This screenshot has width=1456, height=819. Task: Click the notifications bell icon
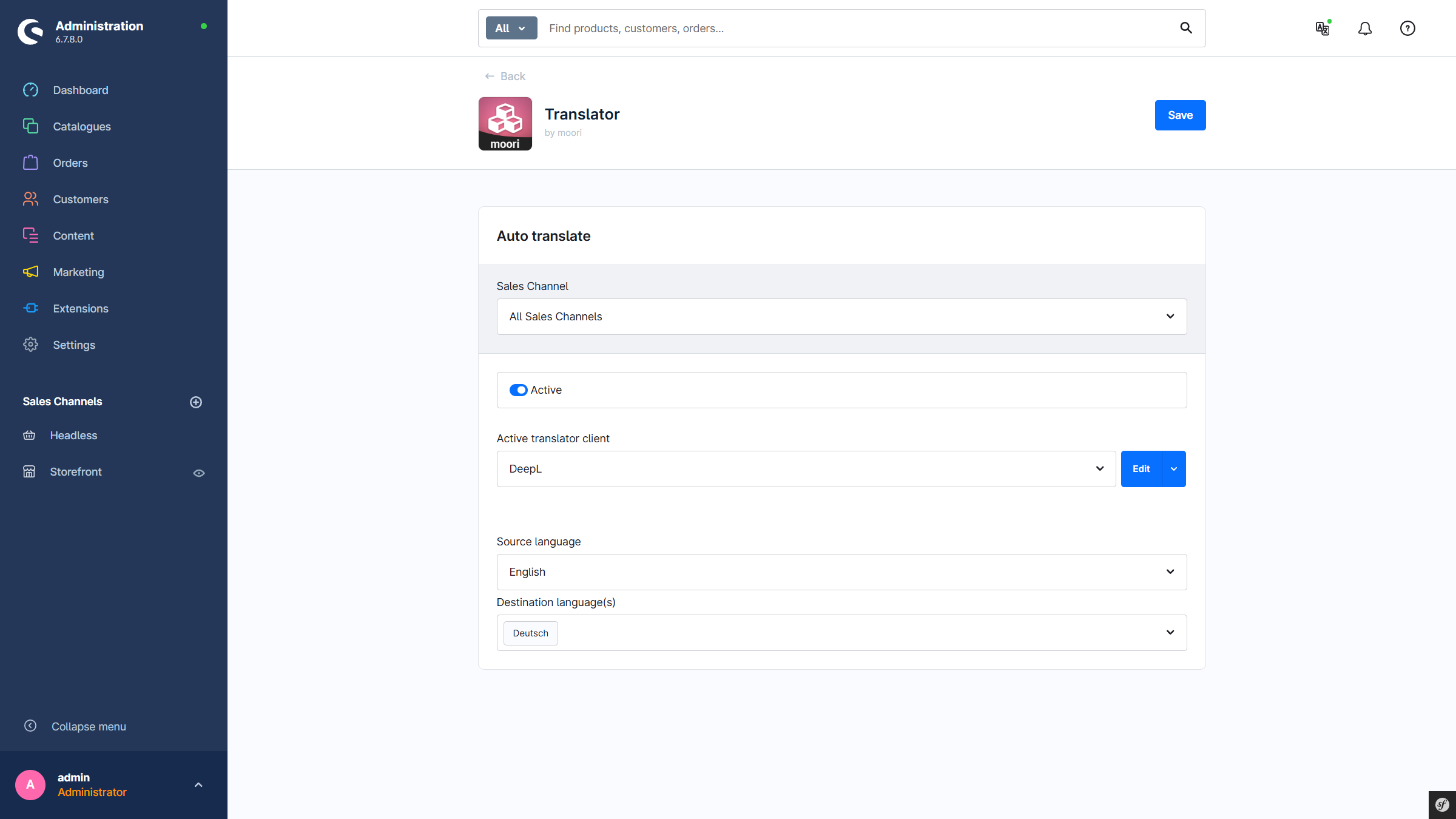[x=1364, y=29]
